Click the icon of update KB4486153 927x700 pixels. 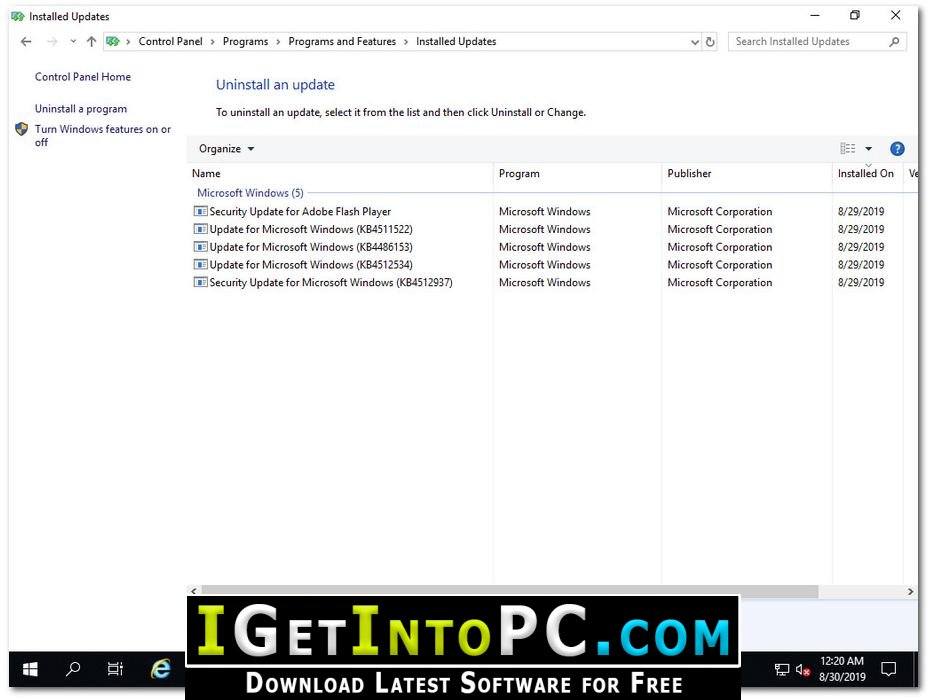point(201,247)
